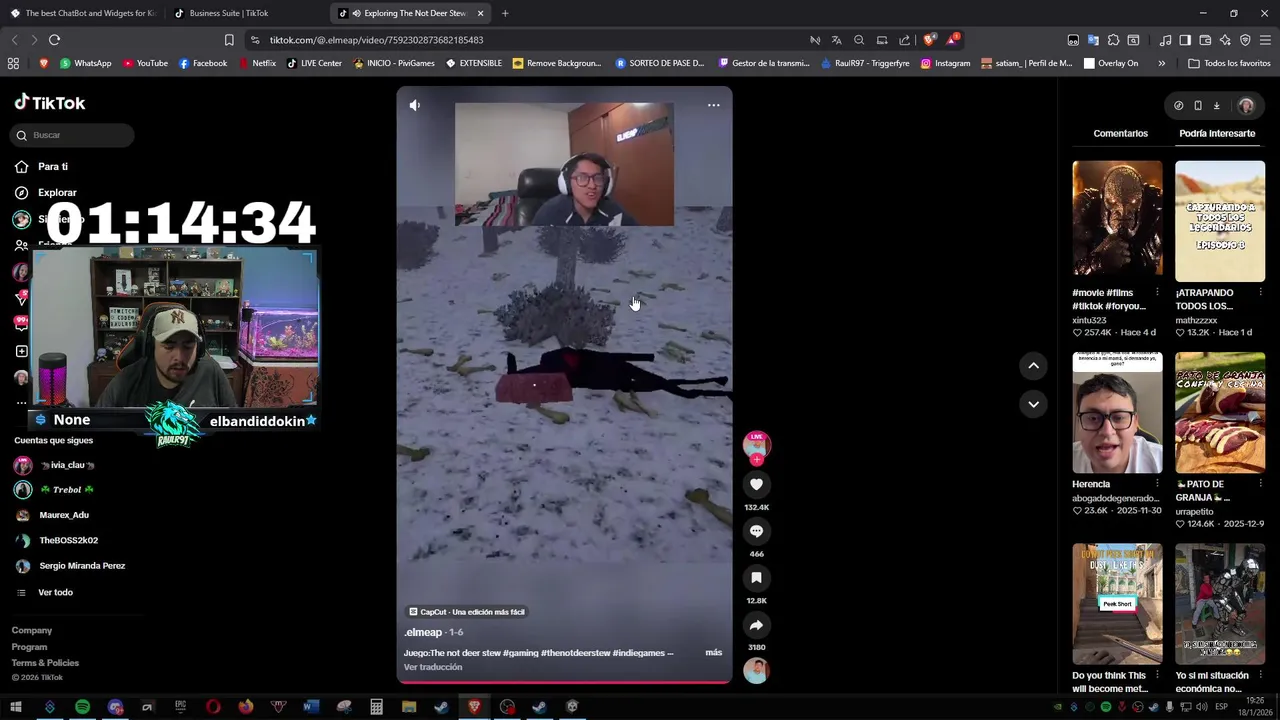Go to the previous video with up chevron
1280x720 pixels.
coord(1033,366)
